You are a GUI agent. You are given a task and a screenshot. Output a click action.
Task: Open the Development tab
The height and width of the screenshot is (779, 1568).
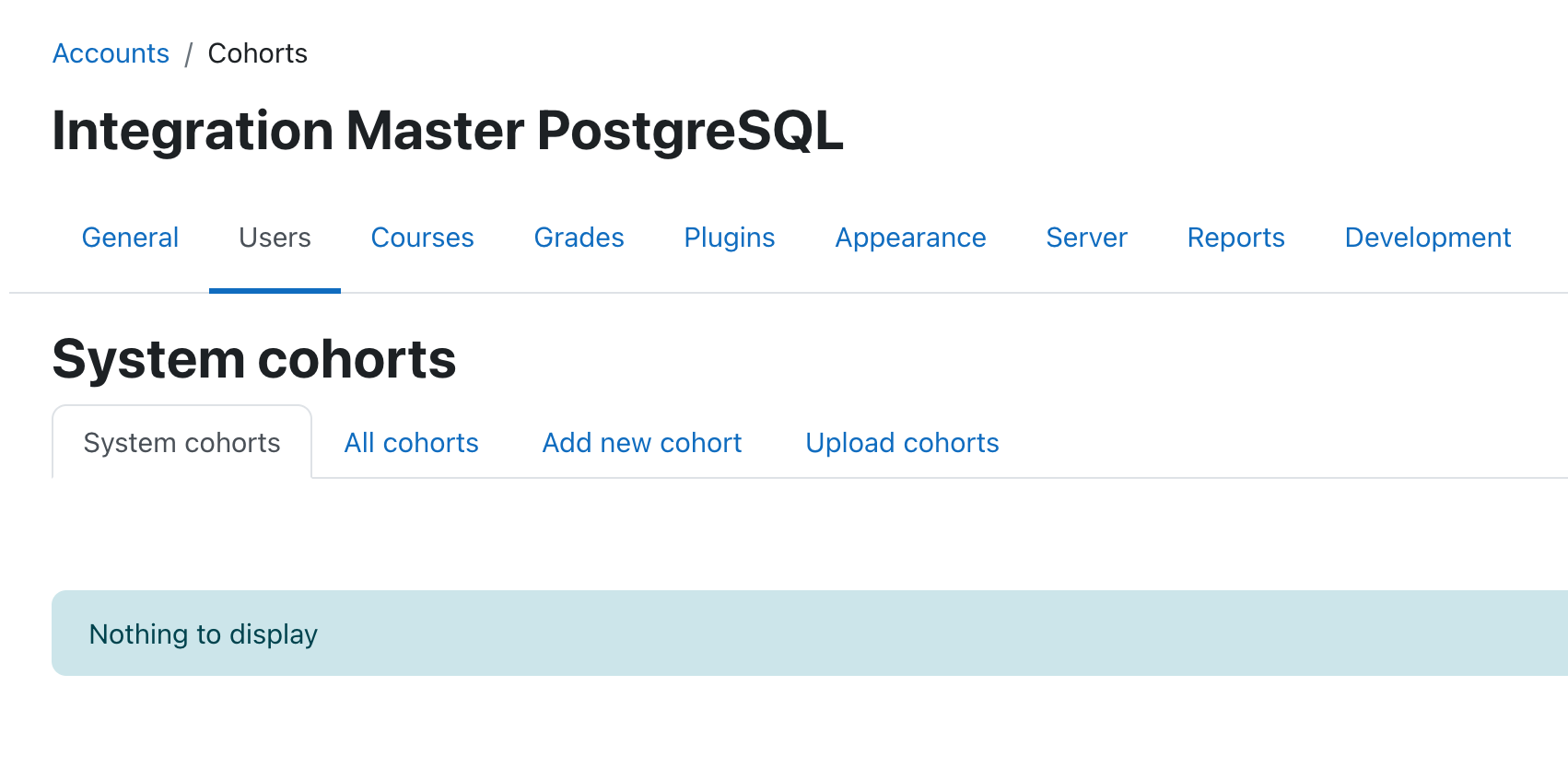1427,238
